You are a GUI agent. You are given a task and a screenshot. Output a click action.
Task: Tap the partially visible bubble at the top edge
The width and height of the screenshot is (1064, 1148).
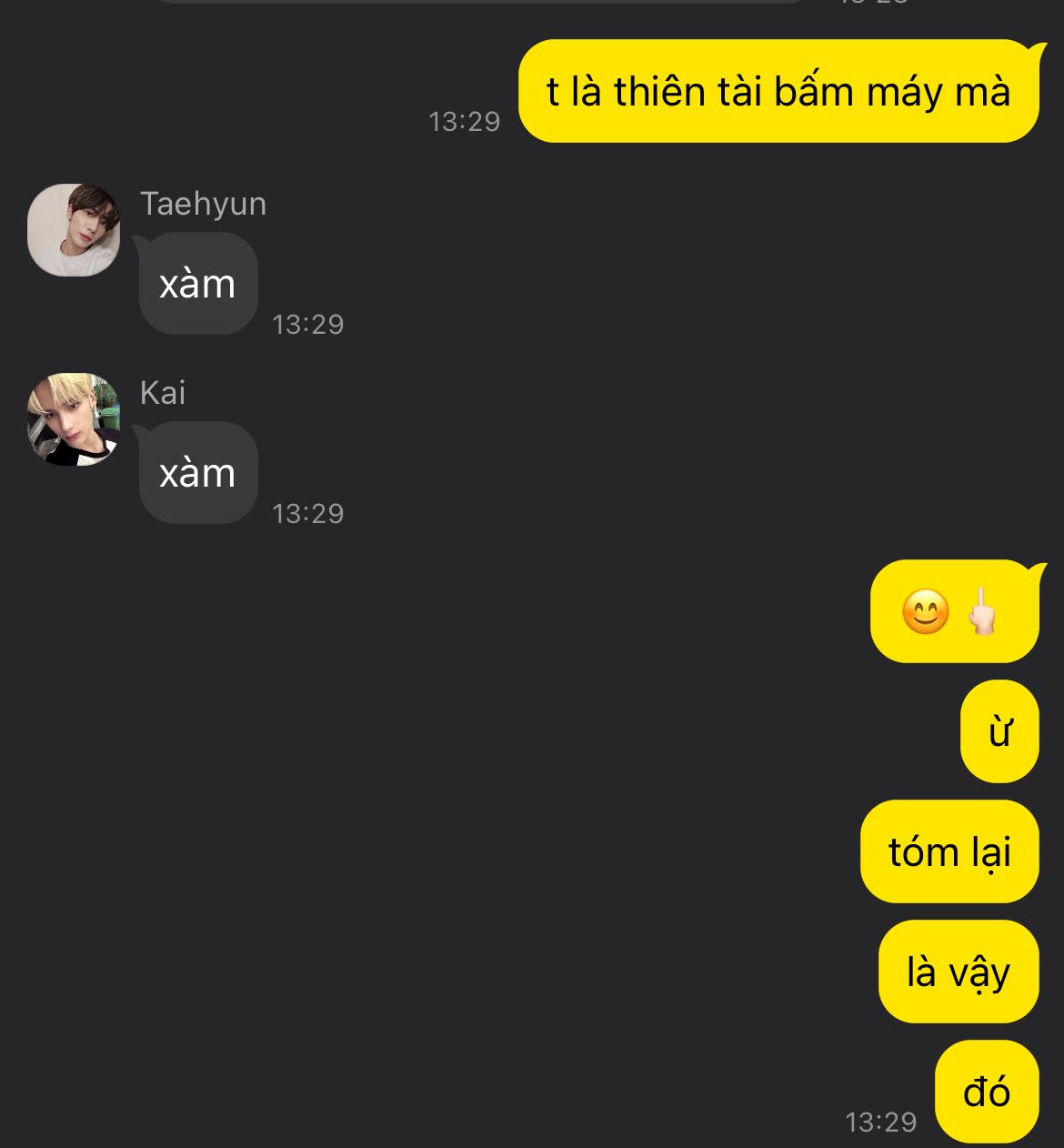(482, 1)
